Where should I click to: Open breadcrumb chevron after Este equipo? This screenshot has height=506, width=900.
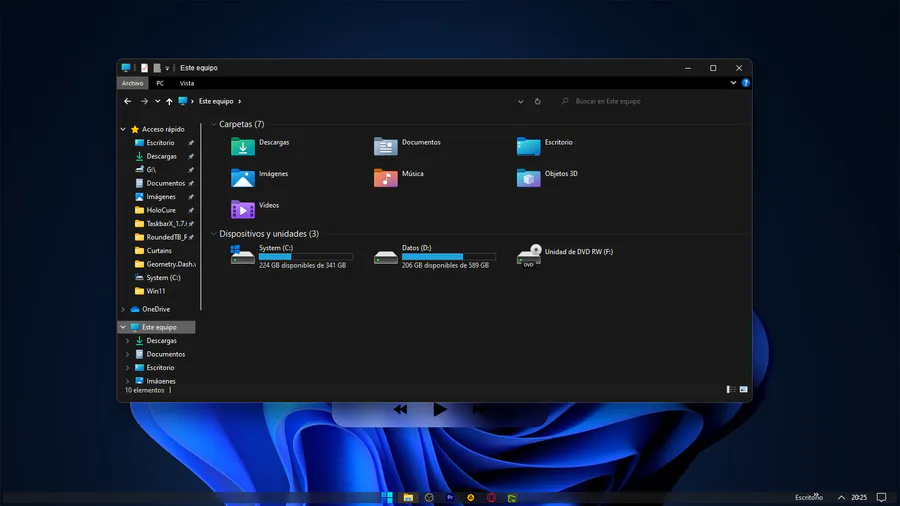tap(239, 102)
